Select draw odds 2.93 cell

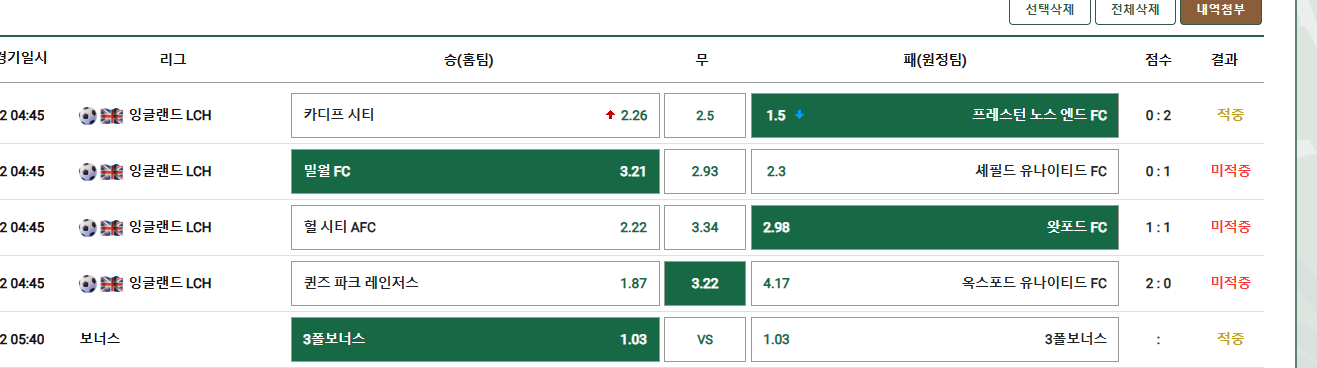coord(705,171)
